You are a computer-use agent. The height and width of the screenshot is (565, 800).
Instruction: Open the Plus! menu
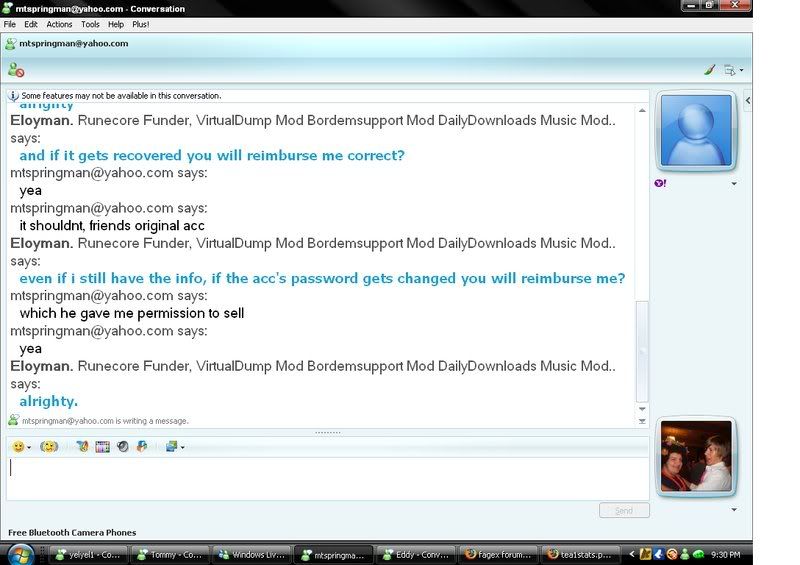(140, 24)
